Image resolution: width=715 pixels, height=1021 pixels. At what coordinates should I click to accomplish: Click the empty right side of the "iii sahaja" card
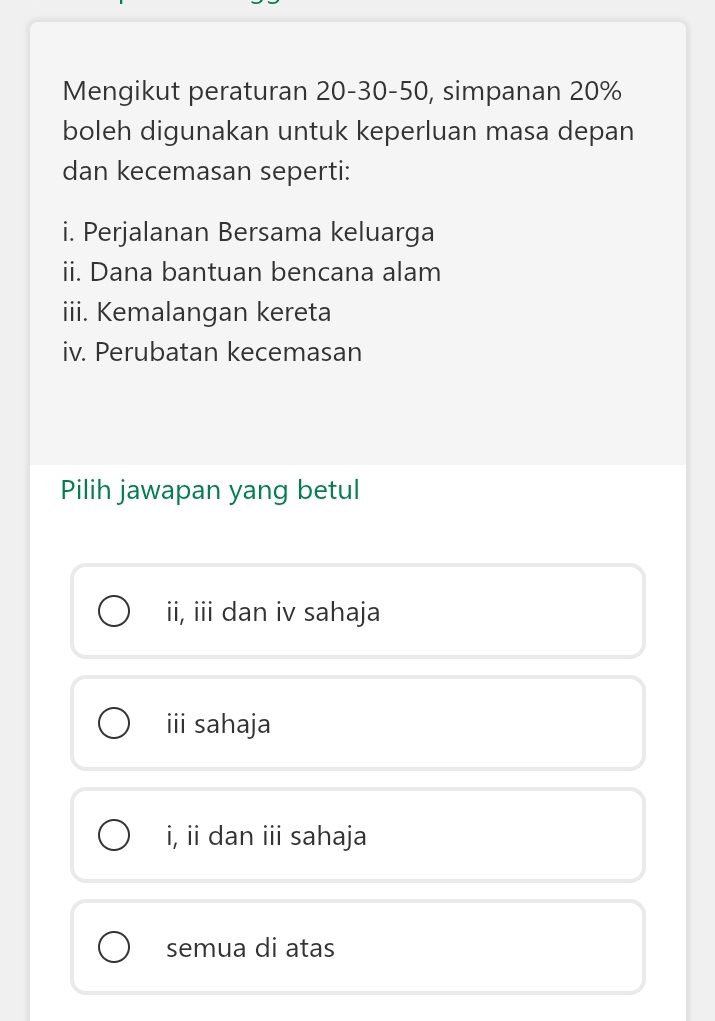point(500,724)
